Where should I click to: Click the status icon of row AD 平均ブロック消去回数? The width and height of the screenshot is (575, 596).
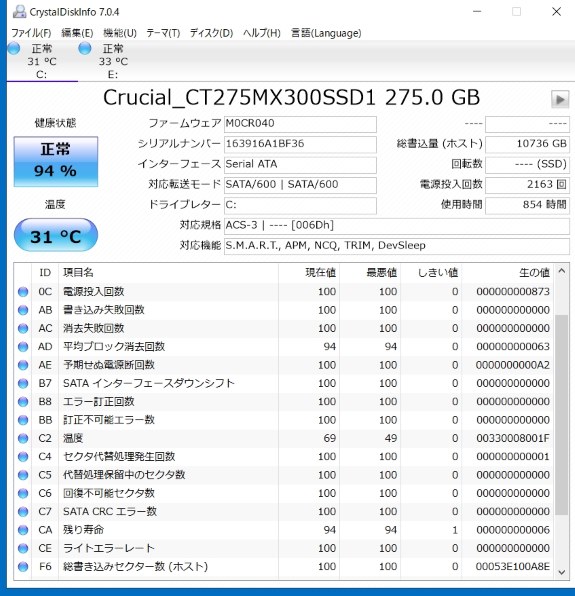pyautogui.click(x=23, y=347)
